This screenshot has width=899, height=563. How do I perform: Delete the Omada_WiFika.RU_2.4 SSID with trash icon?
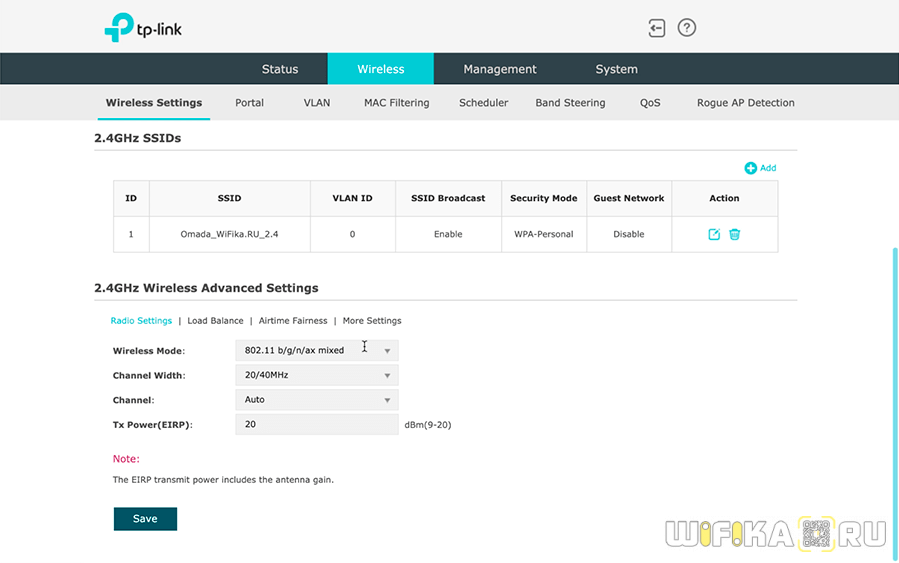coord(735,234)
